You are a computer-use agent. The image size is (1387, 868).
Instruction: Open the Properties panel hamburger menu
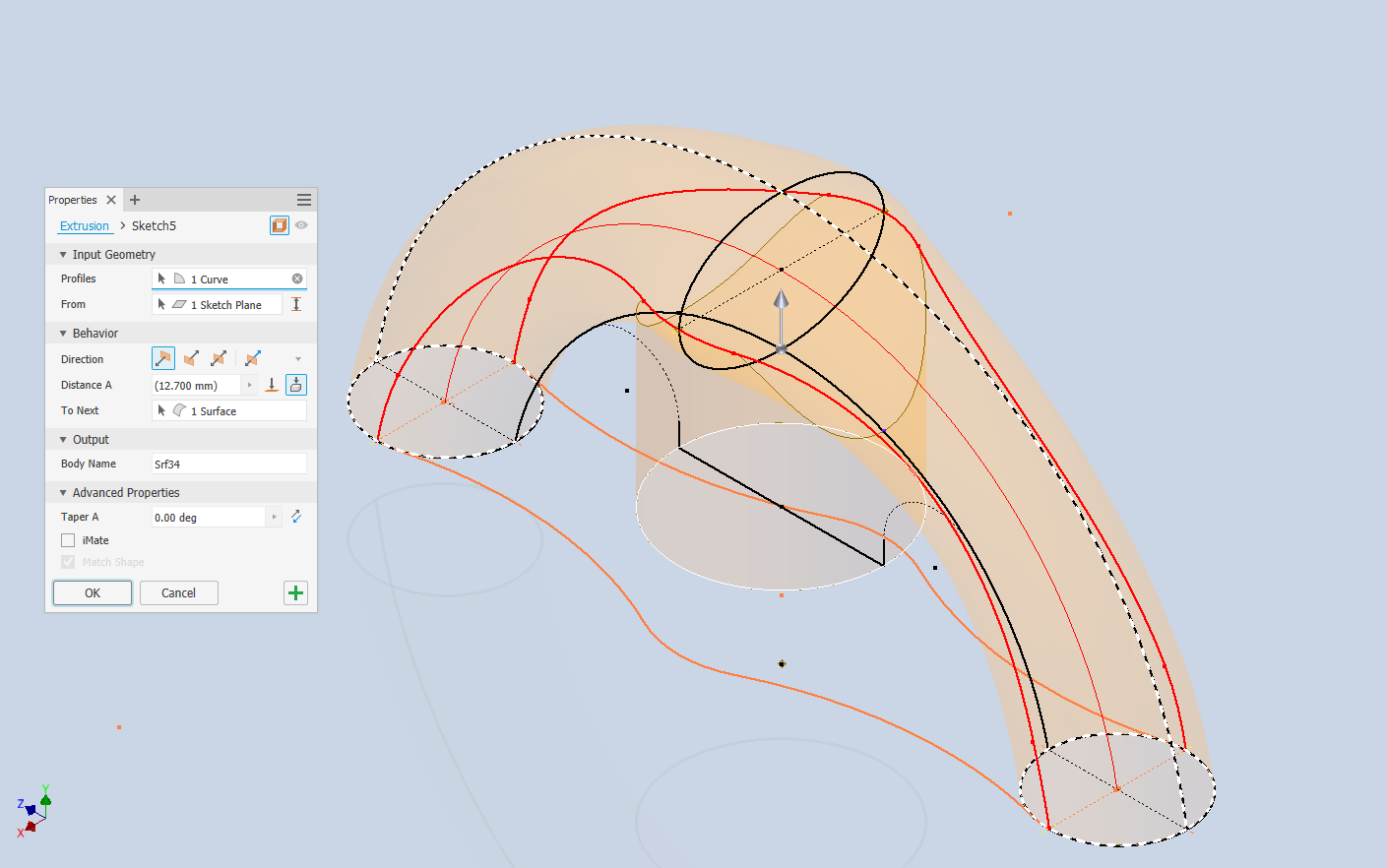(304, 200)
